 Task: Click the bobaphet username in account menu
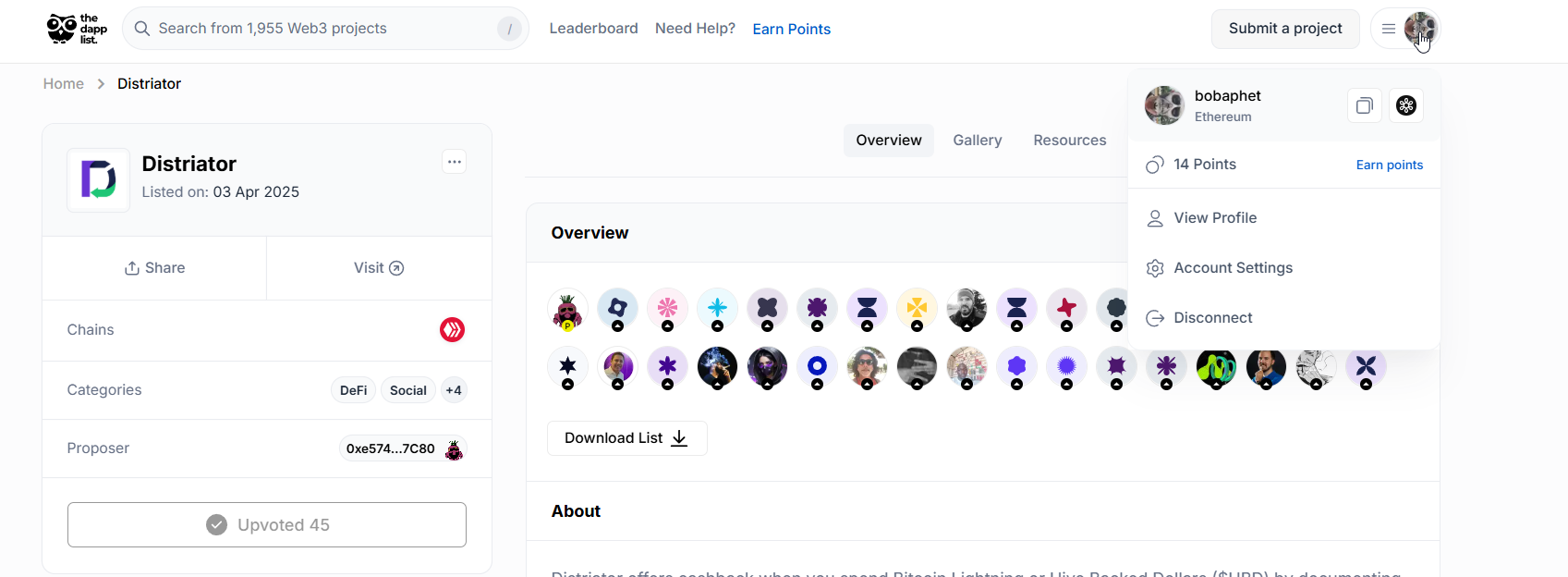(1227, 96)
